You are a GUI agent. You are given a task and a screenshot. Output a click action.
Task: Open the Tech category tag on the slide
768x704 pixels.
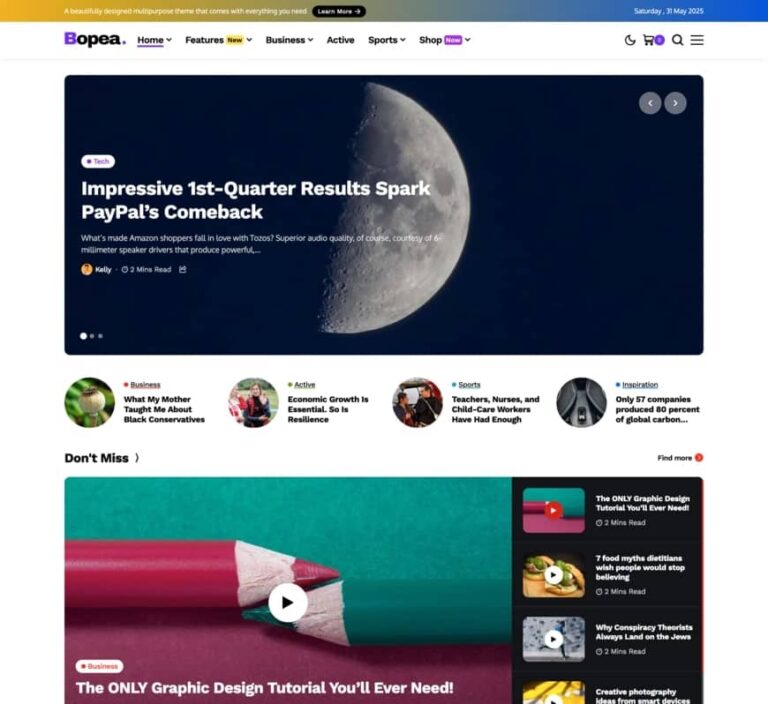click(x=98, y=161)
